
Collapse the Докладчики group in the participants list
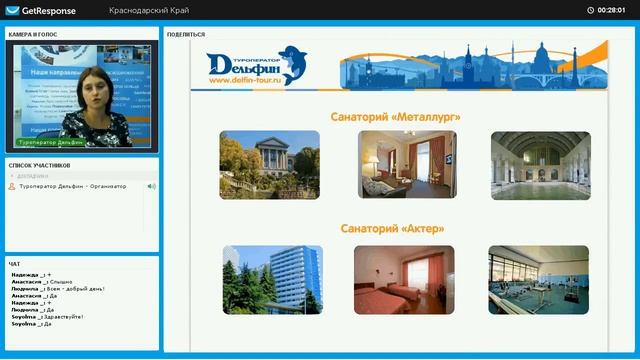click(12, 176)
